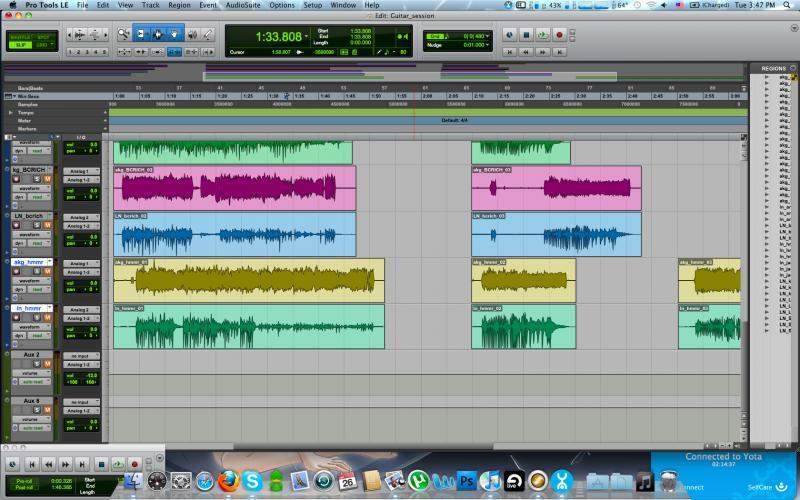Open Firefox from the Dock
The image size is (800, 500).
point(227,481)
